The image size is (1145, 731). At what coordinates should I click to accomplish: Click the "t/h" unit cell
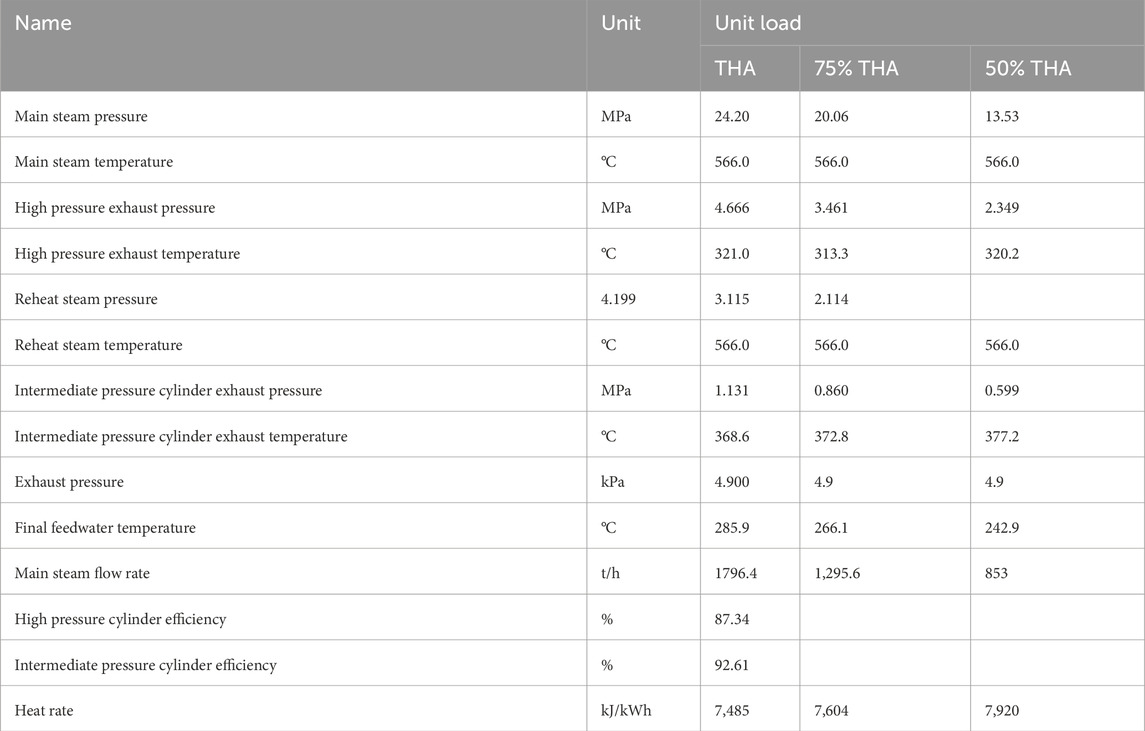pyautogui.click(x=612, y=573)
